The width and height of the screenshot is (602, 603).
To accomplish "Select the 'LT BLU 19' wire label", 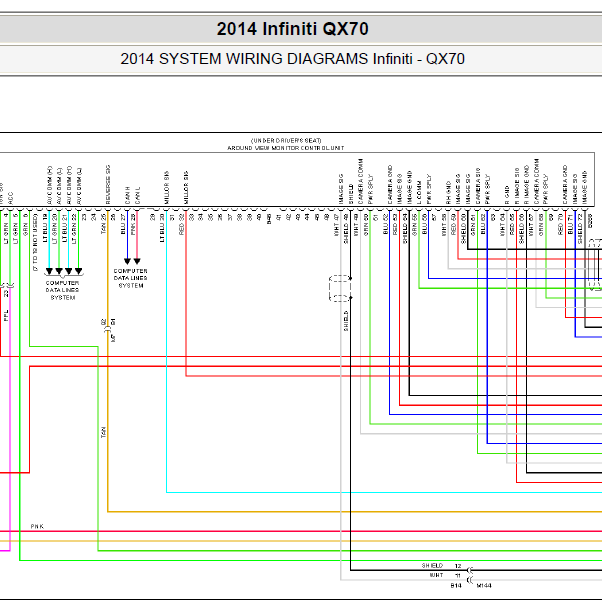I will (45, 228).
